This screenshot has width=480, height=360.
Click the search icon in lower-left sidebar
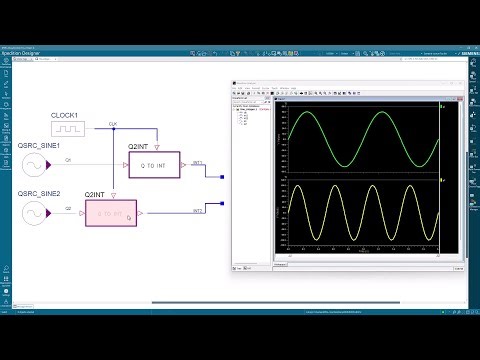click(x=6, y=269)
